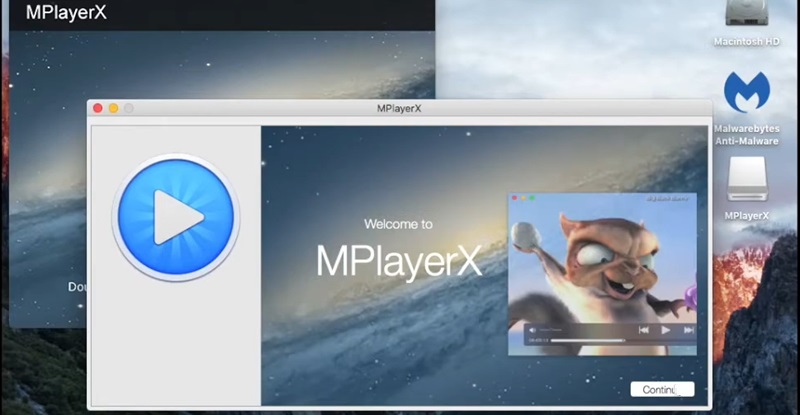Image resolution: width=800 pixels, height=415 pixels.
Task: Click the squirrel video preview thumbnail
Action: click(603, 274)
